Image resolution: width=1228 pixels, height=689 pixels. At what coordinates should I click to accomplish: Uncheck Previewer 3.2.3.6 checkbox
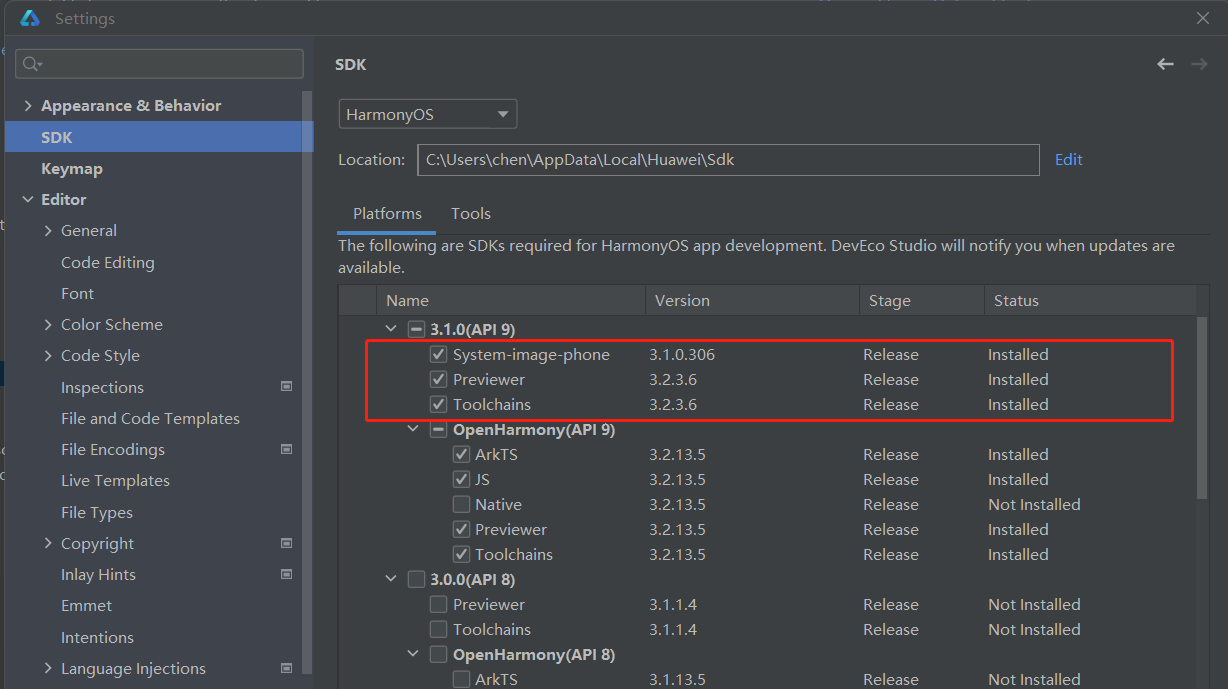(438, 379)
